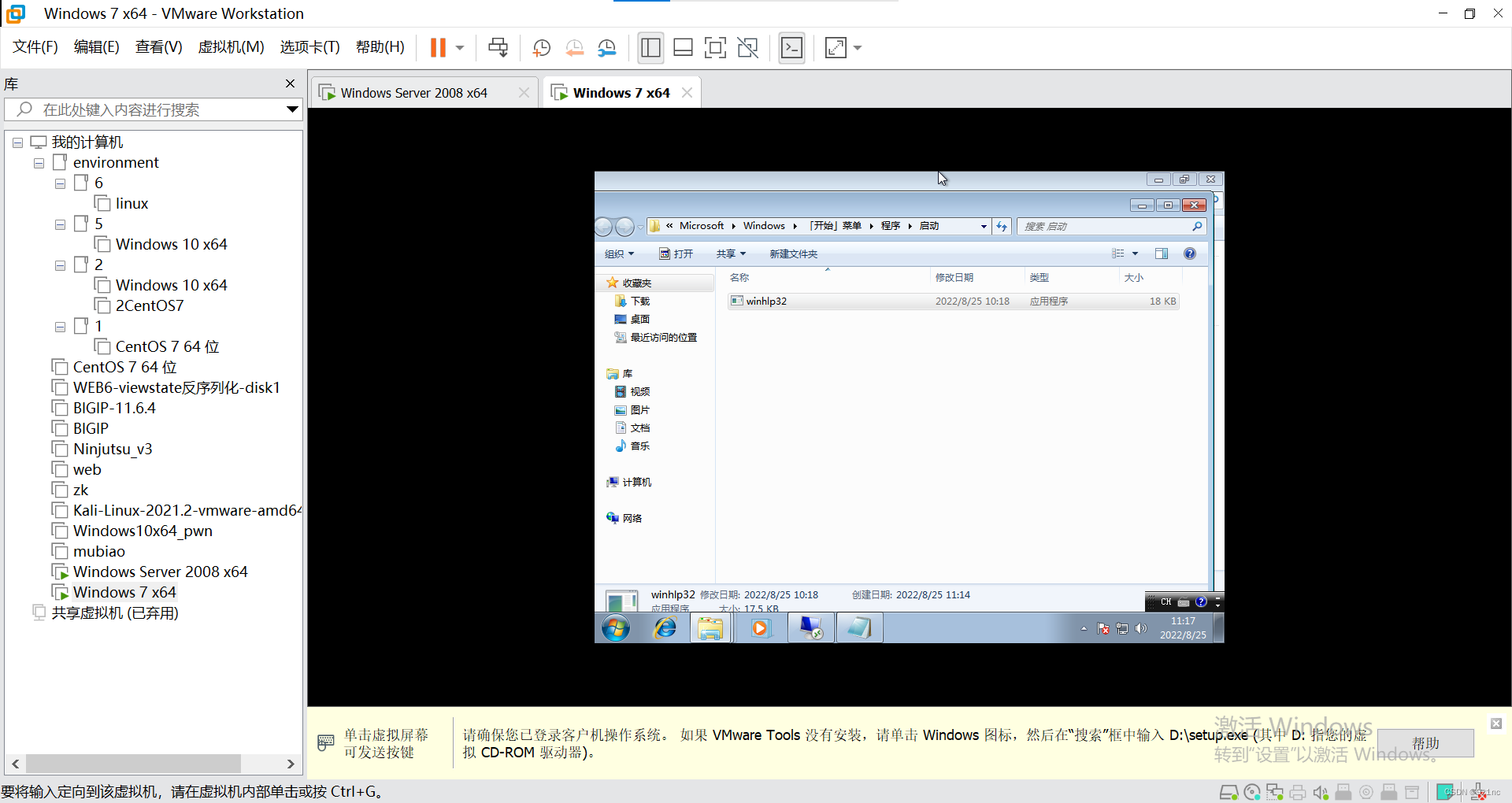Open power options dropdown next to pause

[x=460, y=48]
